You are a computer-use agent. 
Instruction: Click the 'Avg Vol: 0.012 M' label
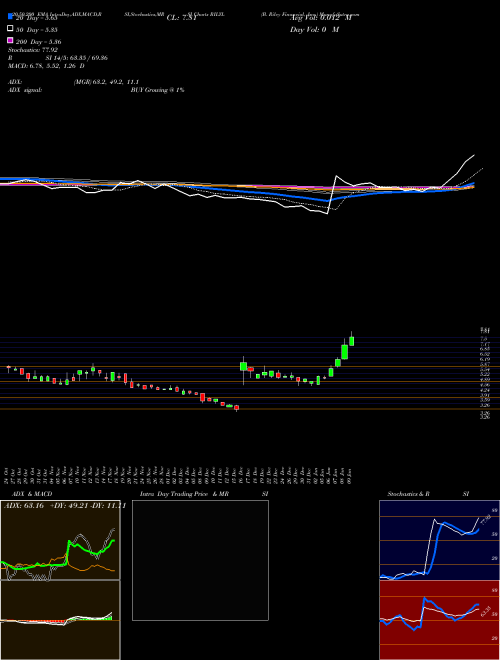click(x=320, y=18)
